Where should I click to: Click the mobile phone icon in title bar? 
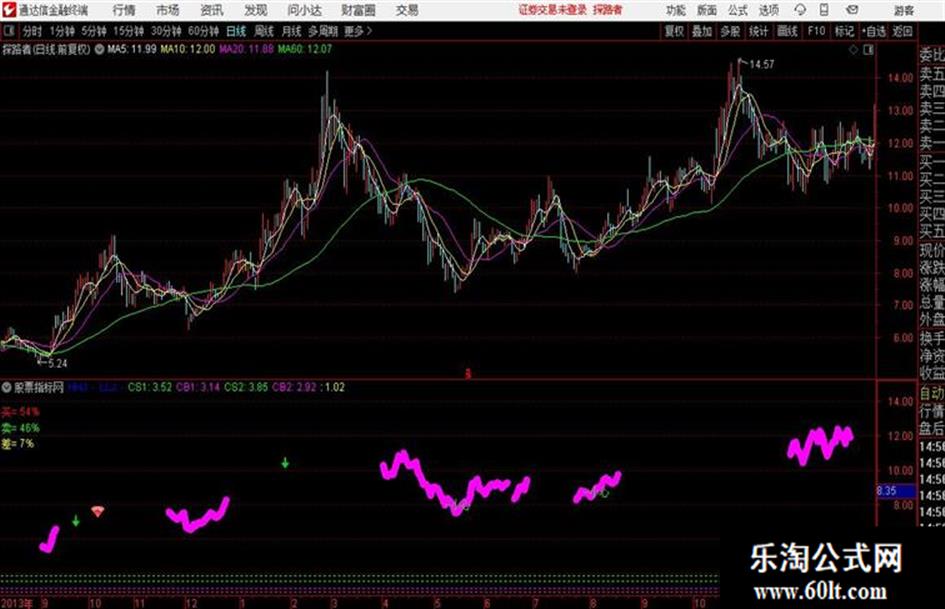[824, 10]
